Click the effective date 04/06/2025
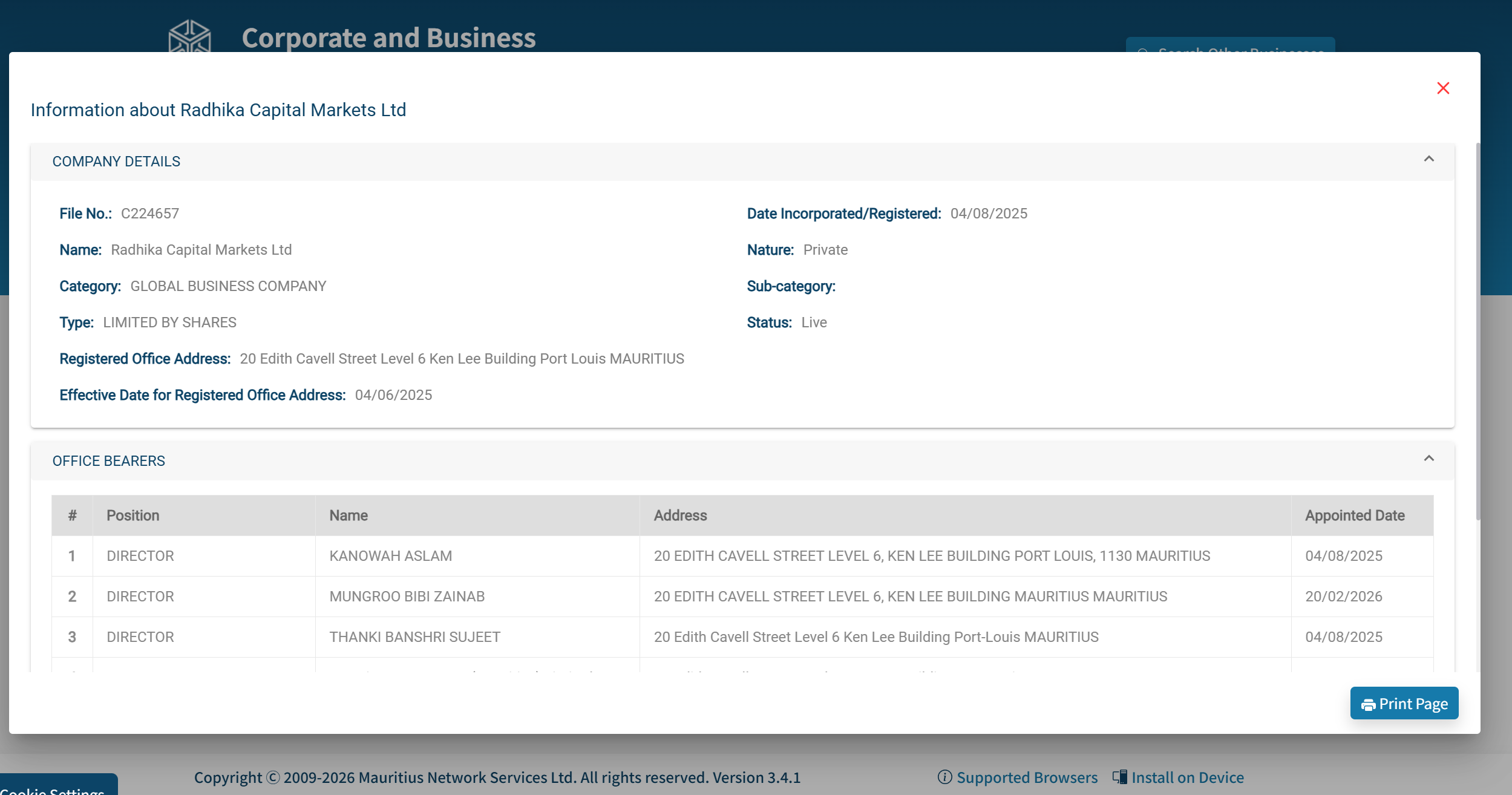Screen dimensions: 1512x795 [393, 395]
